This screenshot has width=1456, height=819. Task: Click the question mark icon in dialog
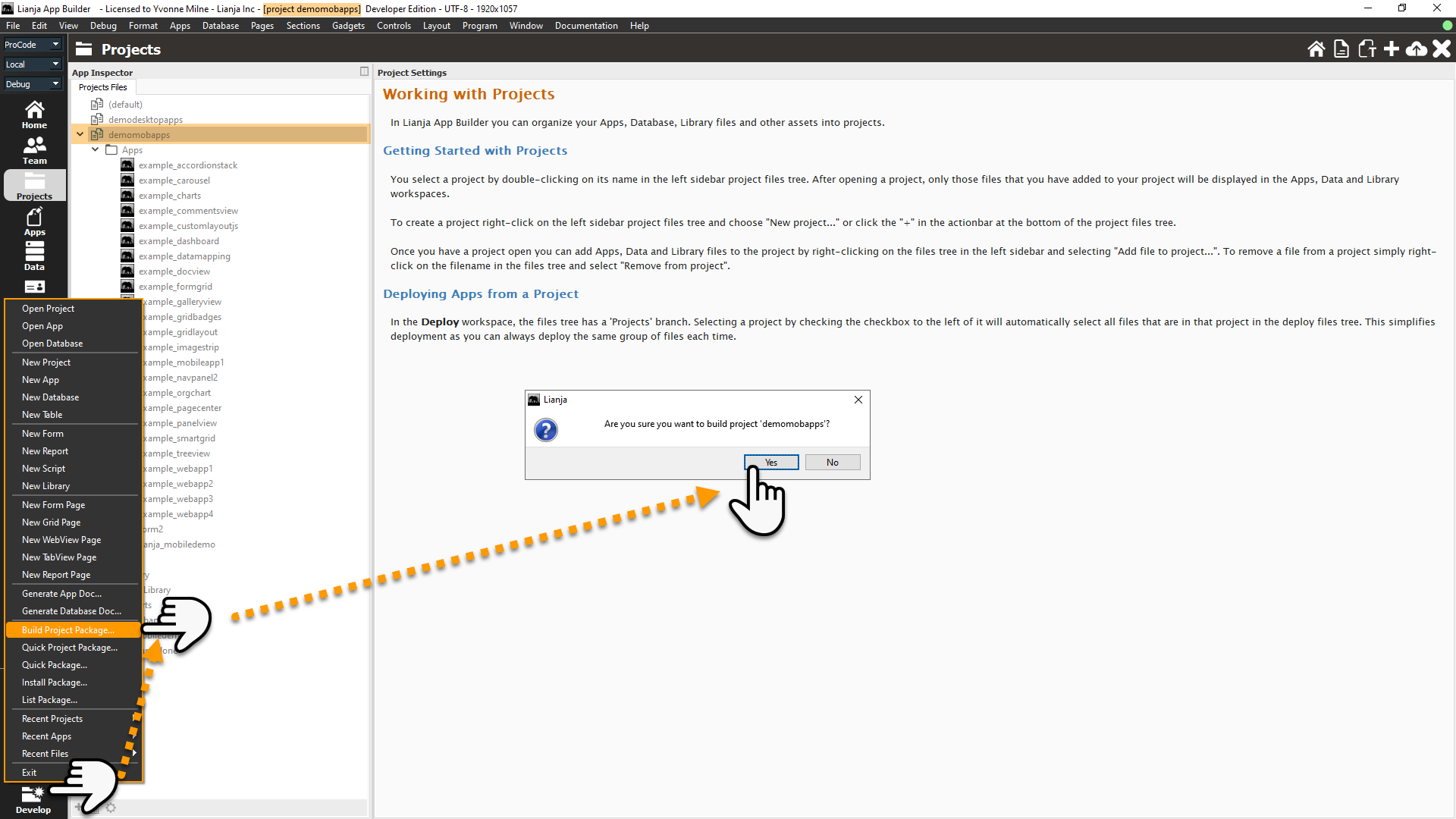(546, 430)
